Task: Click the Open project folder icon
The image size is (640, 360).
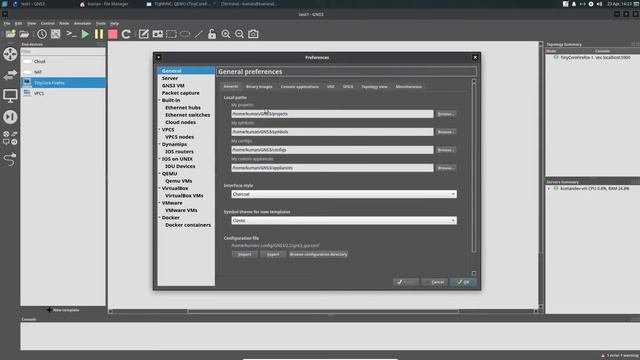Action: (x=24, y=34)
